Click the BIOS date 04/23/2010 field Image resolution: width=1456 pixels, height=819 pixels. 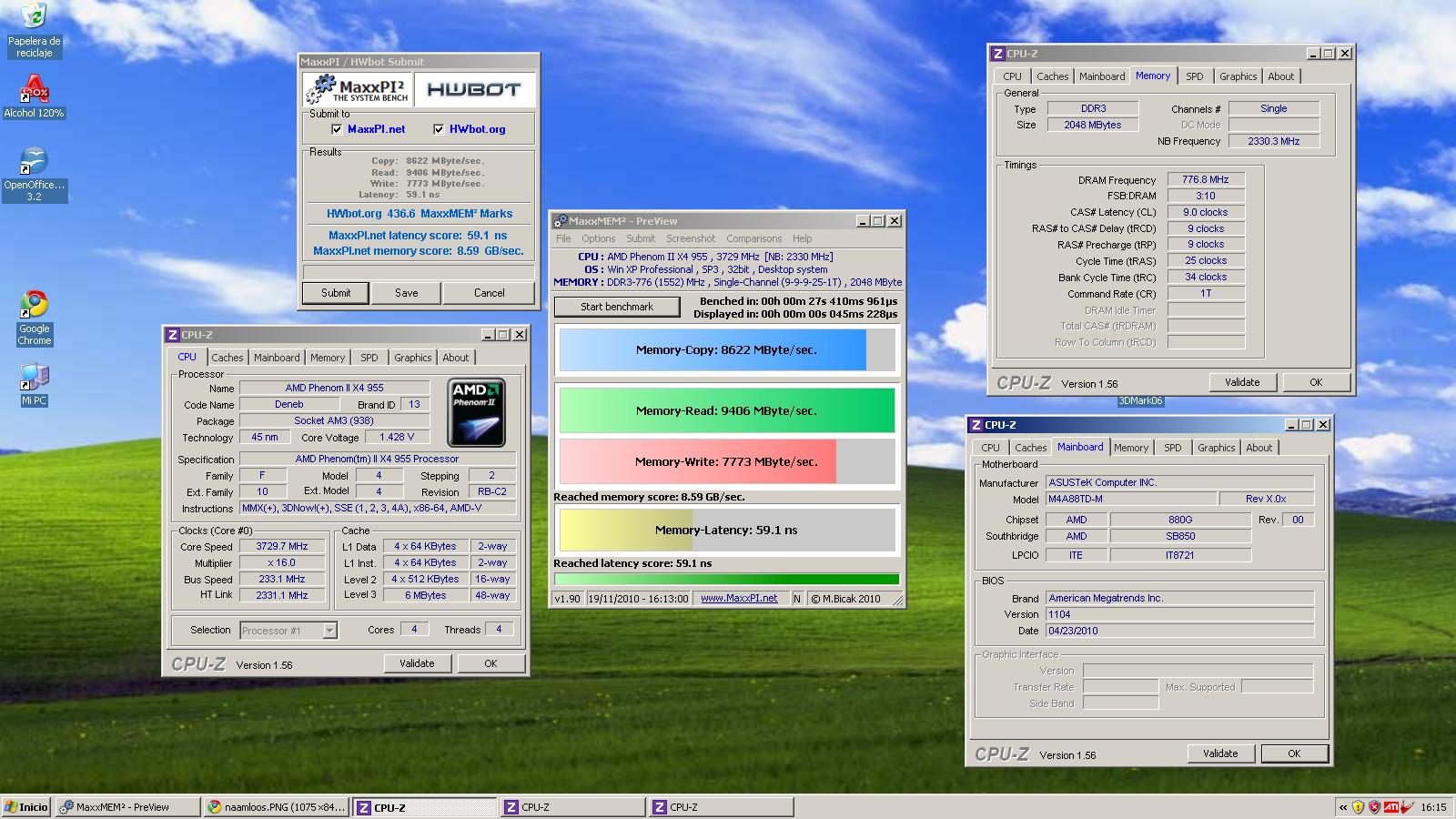(x=1179, y=631)
